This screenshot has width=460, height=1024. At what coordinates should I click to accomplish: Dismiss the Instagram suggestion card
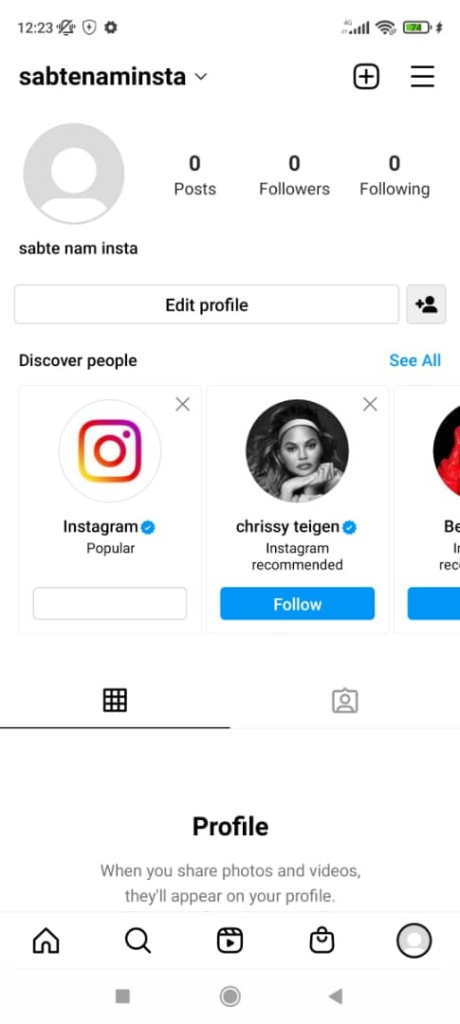[183, 405]
